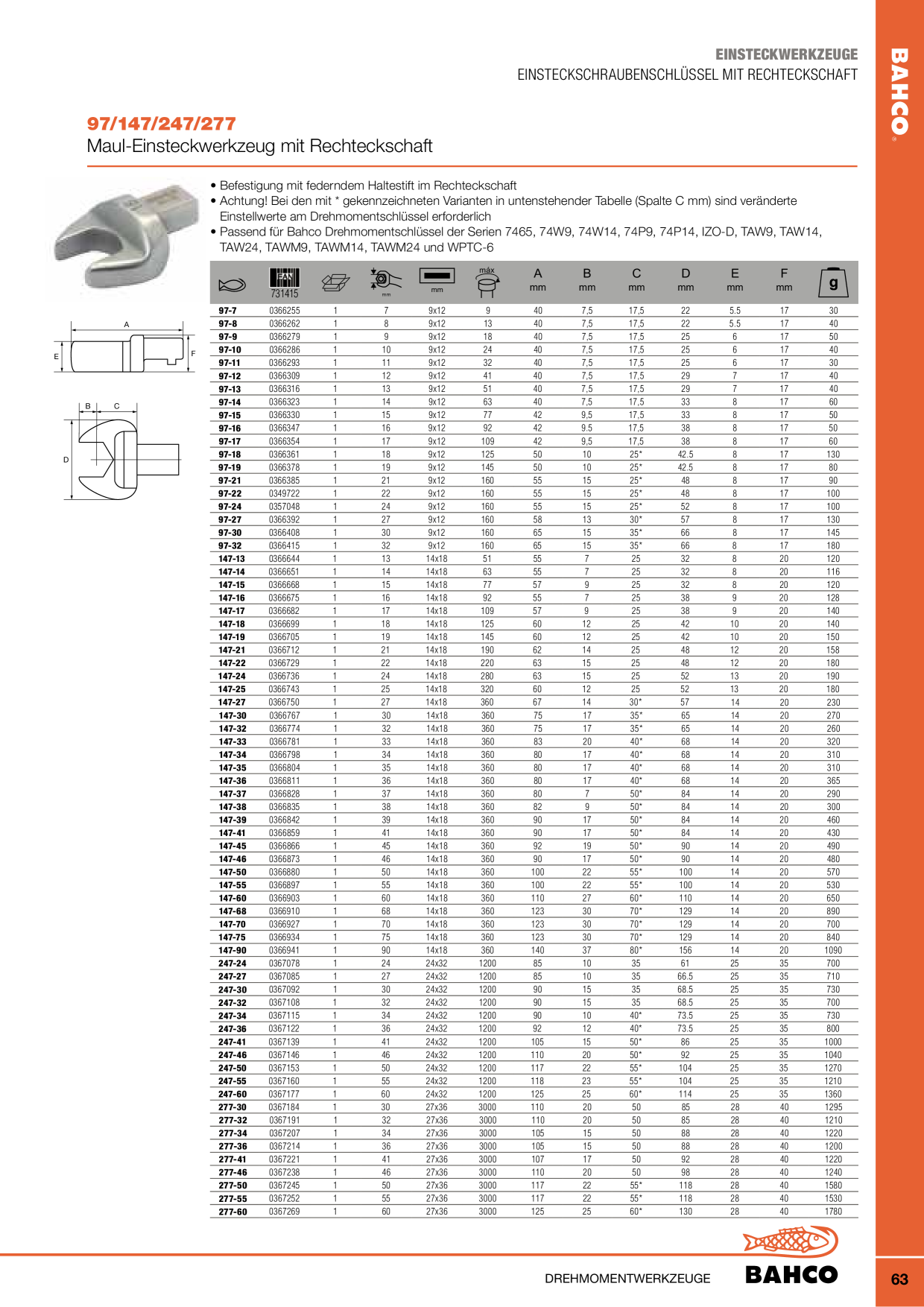Screen dimensions: 924x1307
Task: Select row 147-27 product code
Action: 232,702
